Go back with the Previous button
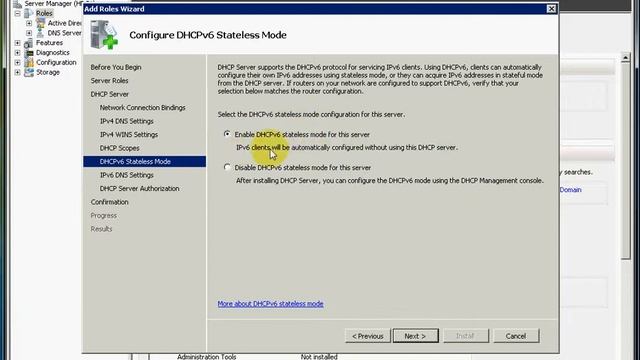This screenshot has width=640, height=360. 368,336
